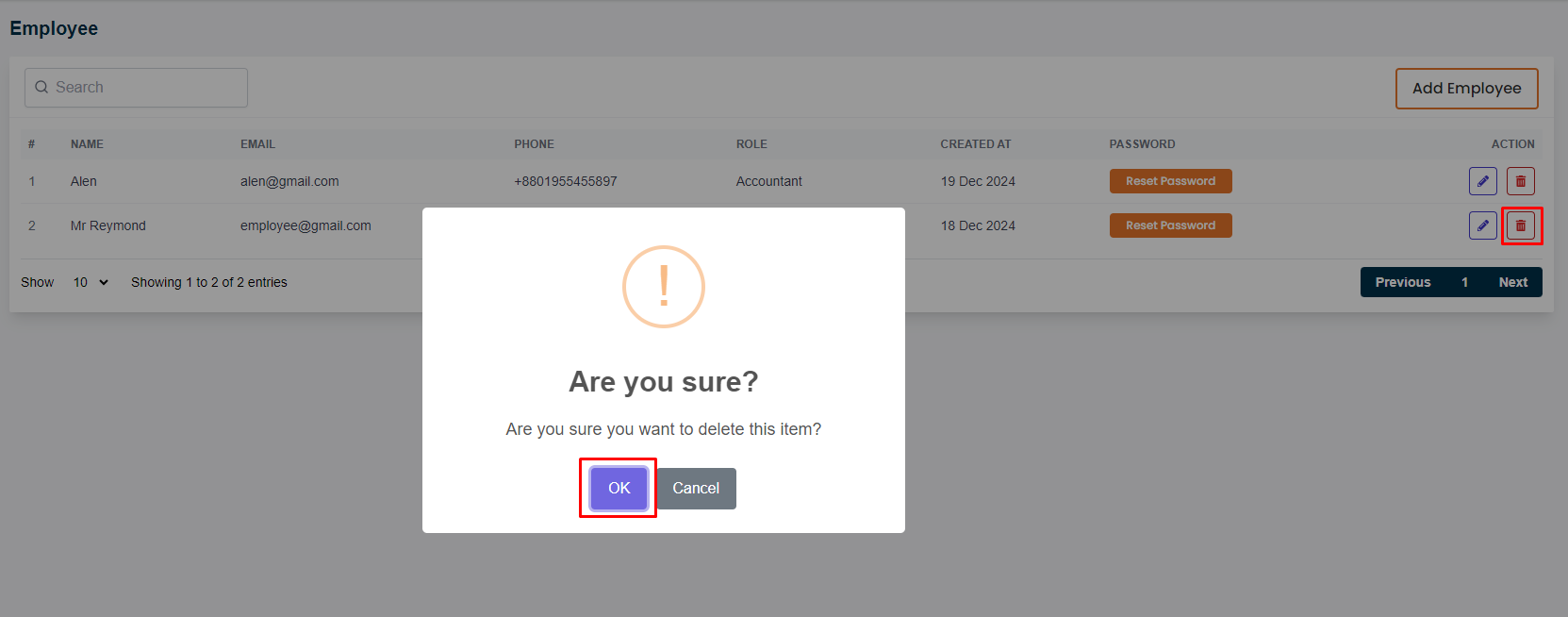Click the warning exclamation icon in dialog
The height and width of the screenshot is (617, 1568).
pos(663,287)
